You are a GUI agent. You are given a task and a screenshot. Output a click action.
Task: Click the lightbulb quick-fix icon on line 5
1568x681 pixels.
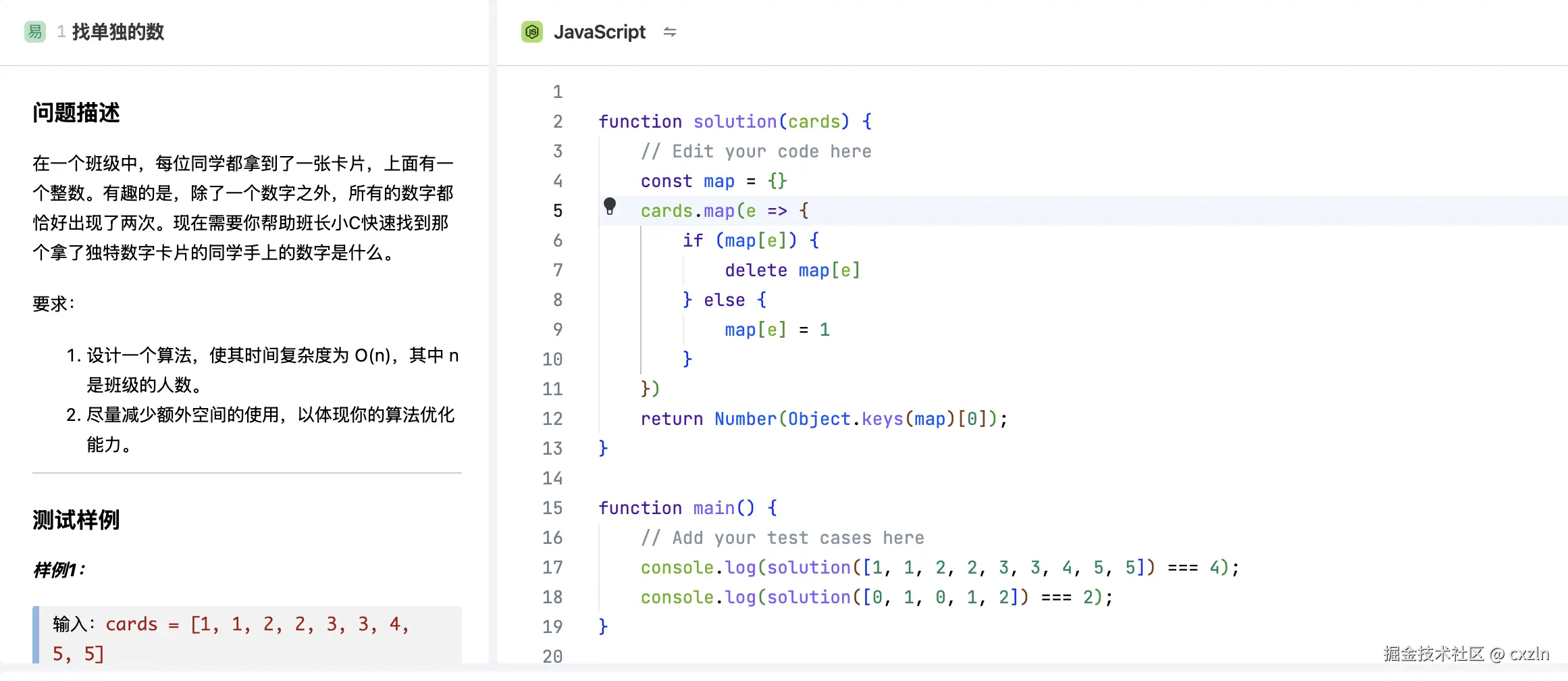[x=609, y=206]
